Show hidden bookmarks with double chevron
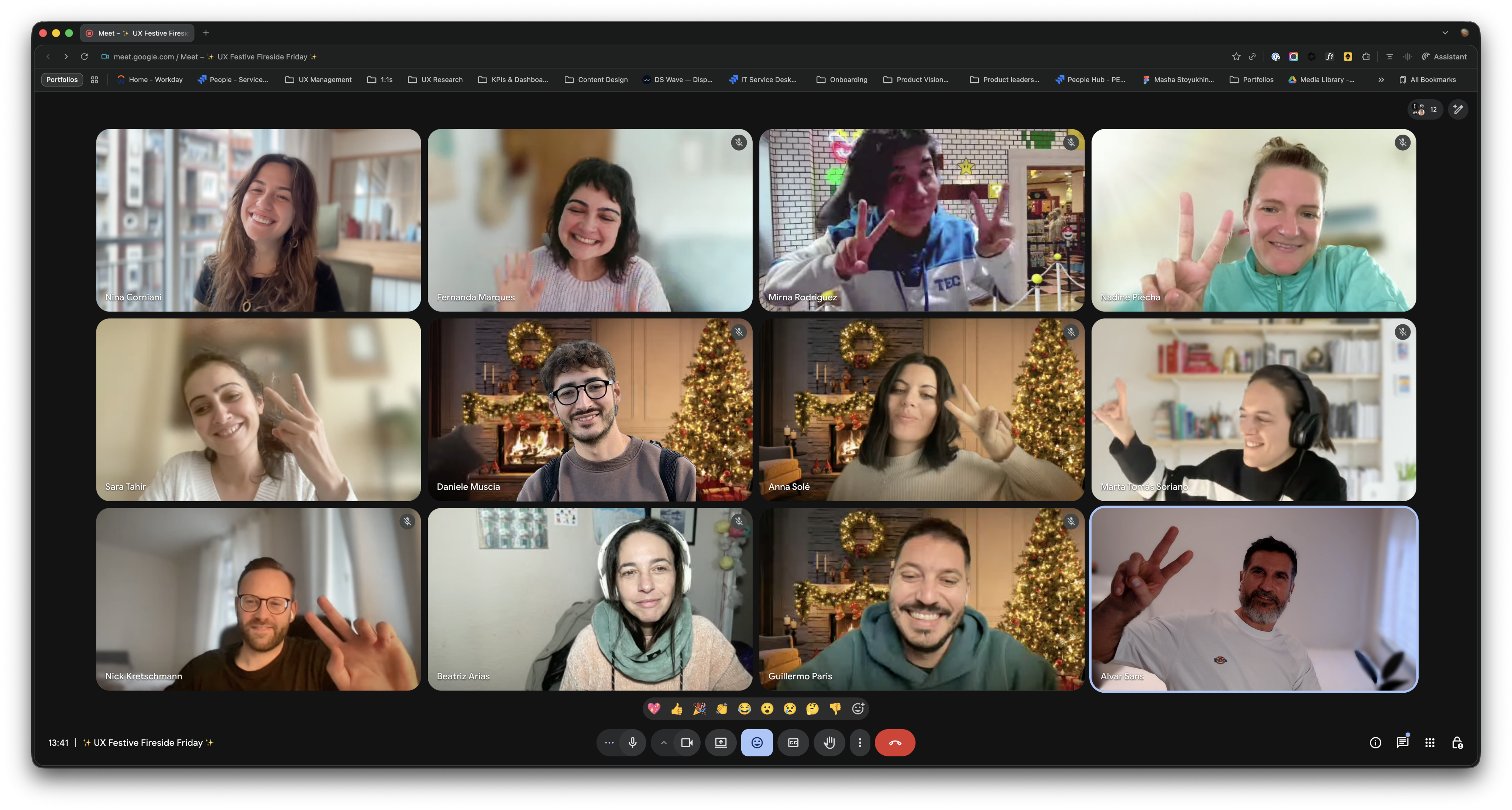The height and width of the screenshot is (810, 1512). click(x=1381, y=80)
